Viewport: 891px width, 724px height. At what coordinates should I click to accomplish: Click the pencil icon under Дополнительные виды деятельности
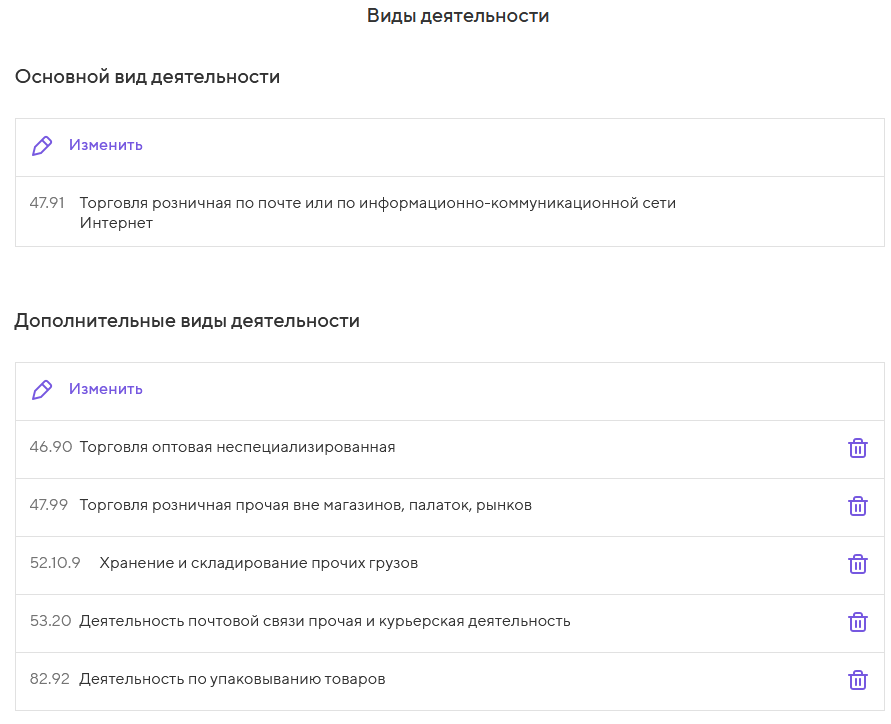pyautogui.click(x=42, y=390)
